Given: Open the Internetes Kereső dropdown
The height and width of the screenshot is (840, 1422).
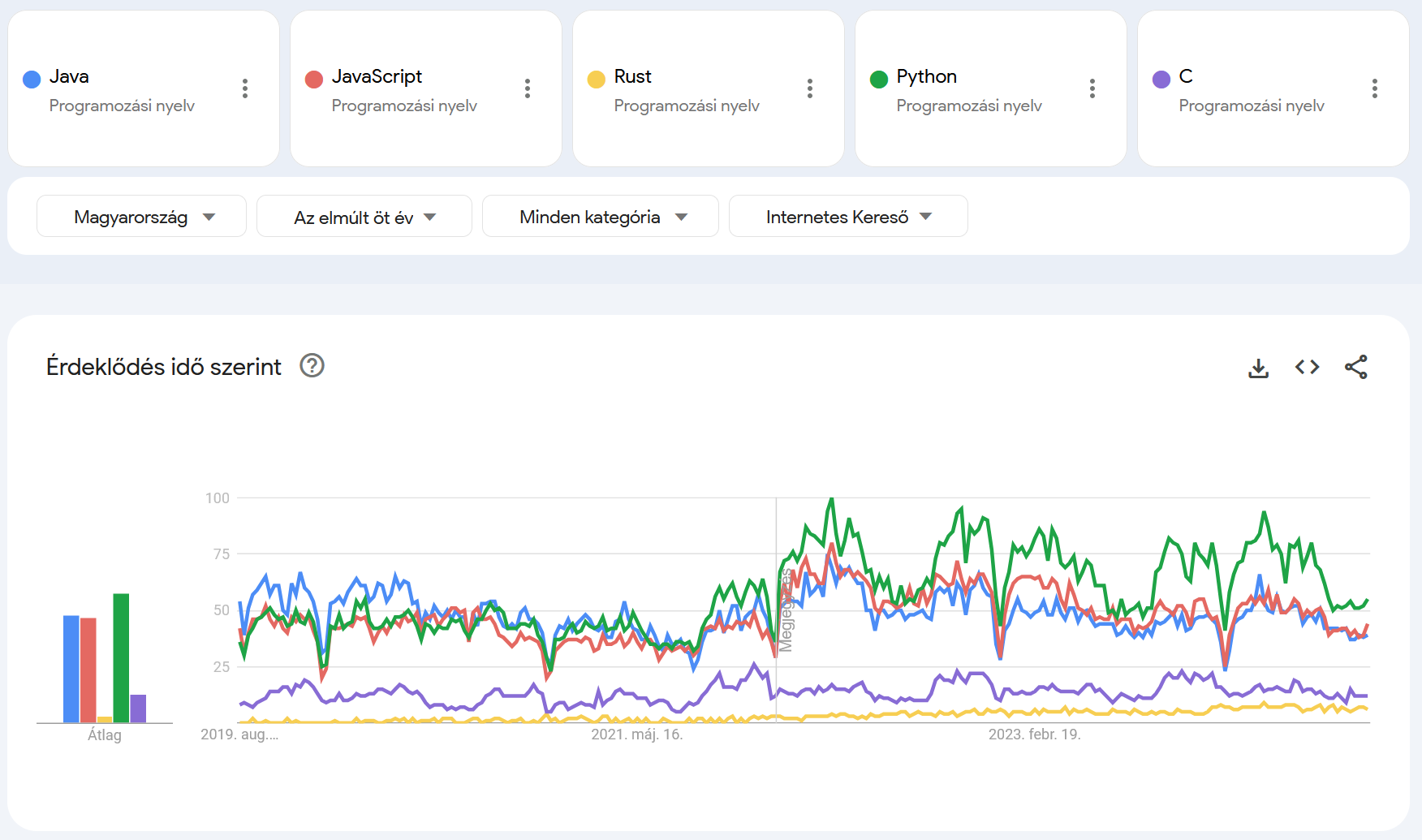Looking at the screenshot, I should (848, 217).
